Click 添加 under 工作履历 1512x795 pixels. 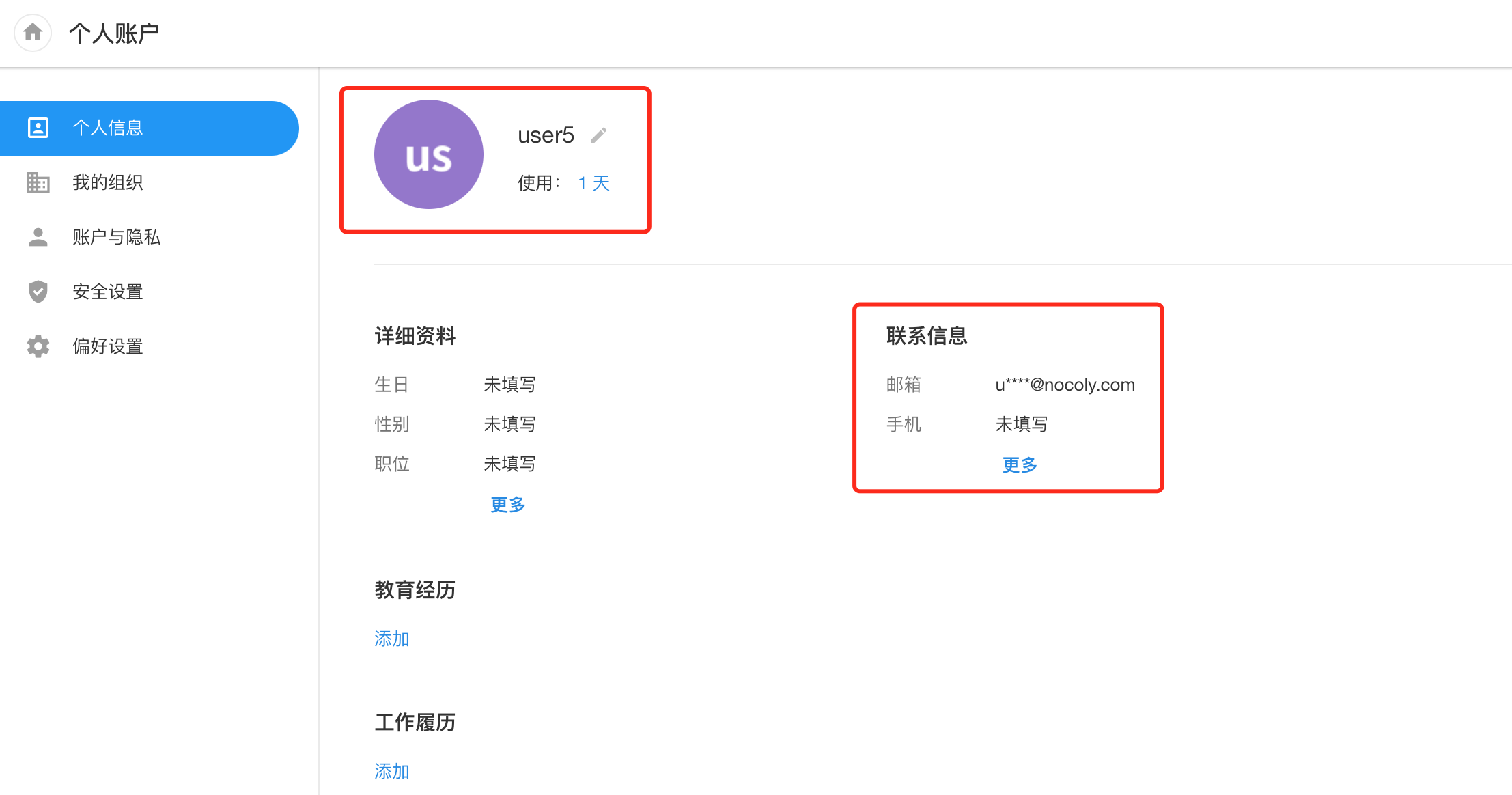tap(392, 772)
